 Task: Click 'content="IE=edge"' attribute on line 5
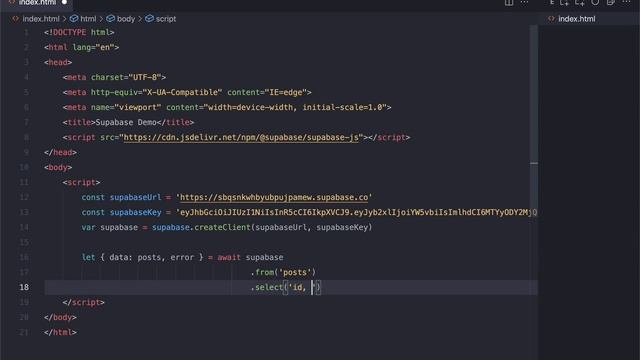267,93
